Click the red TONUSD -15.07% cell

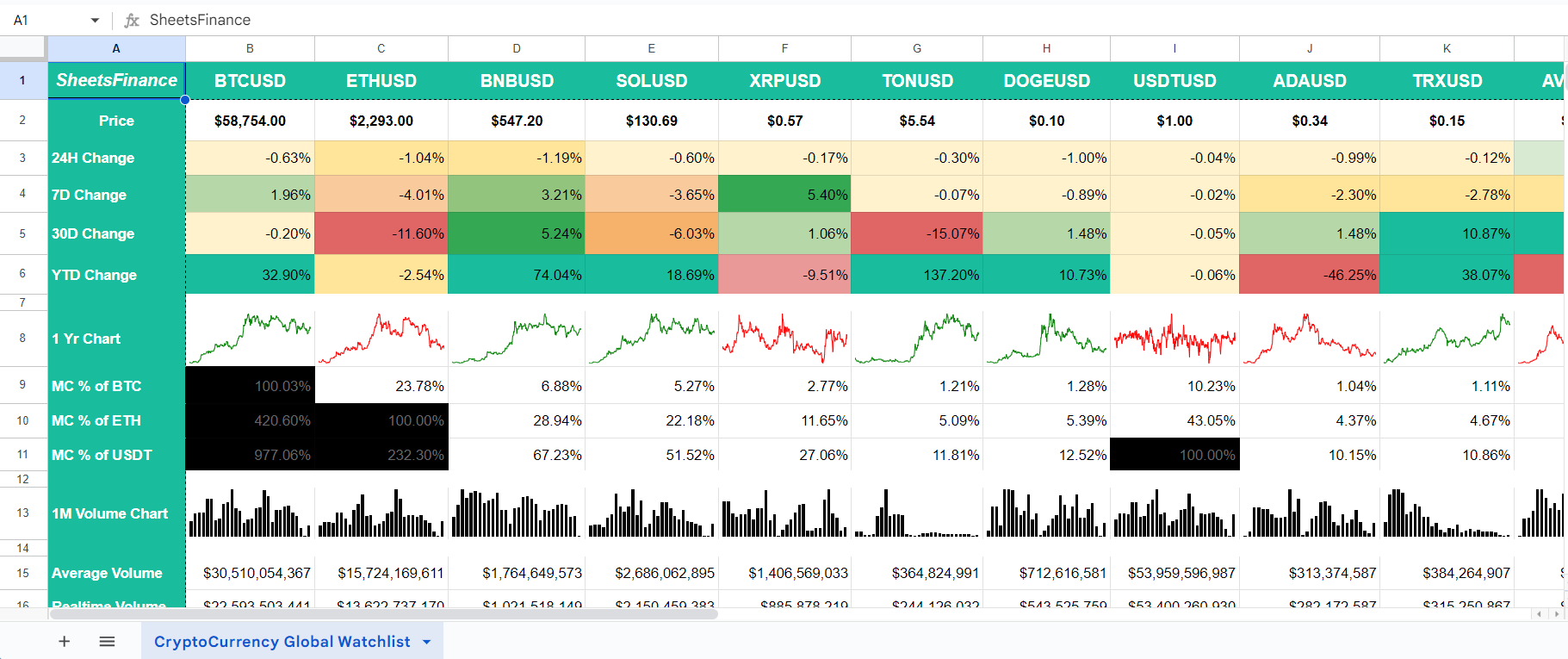coord(917,233)
